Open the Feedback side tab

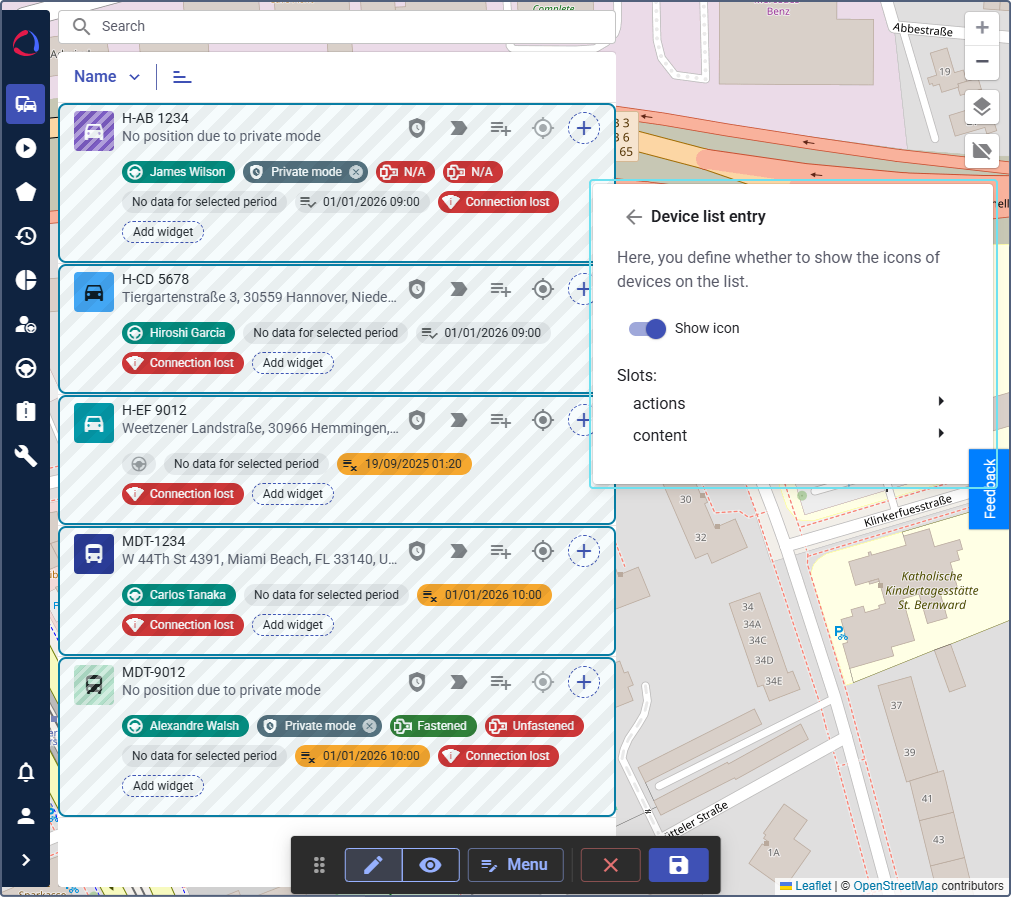click(989, 488)
